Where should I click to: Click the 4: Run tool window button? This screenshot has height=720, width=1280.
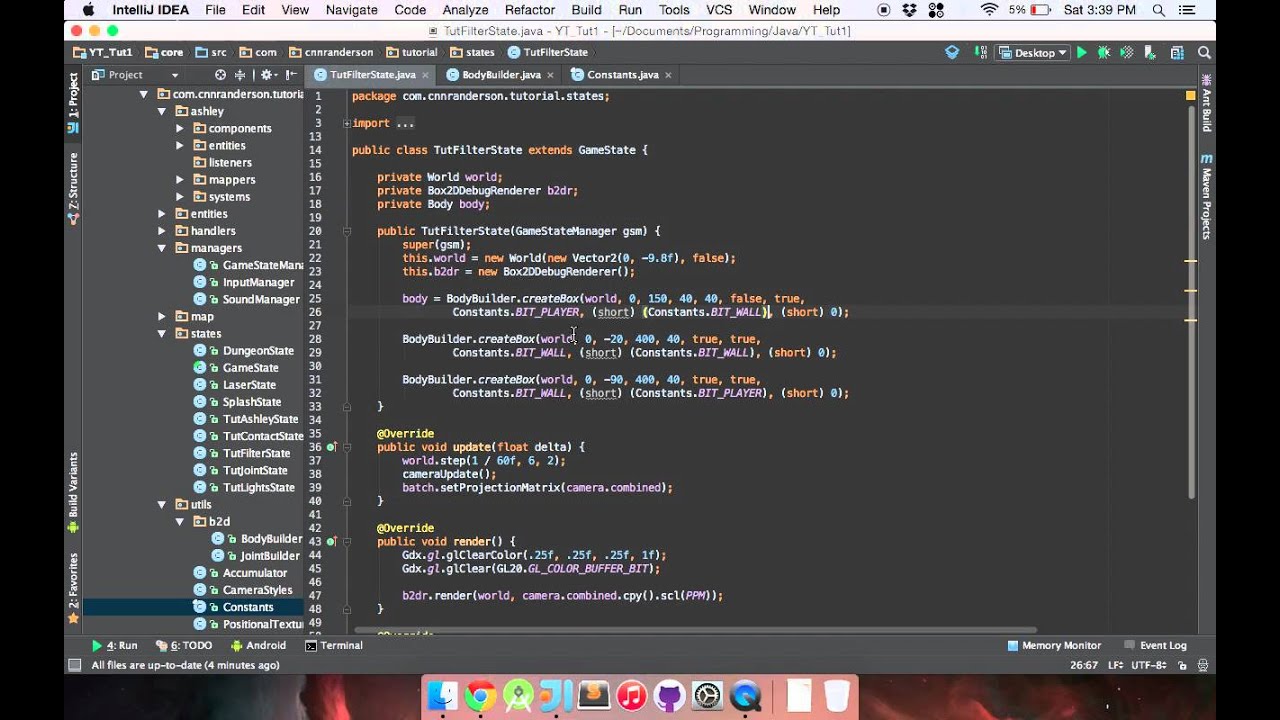[x=114, y=646]
